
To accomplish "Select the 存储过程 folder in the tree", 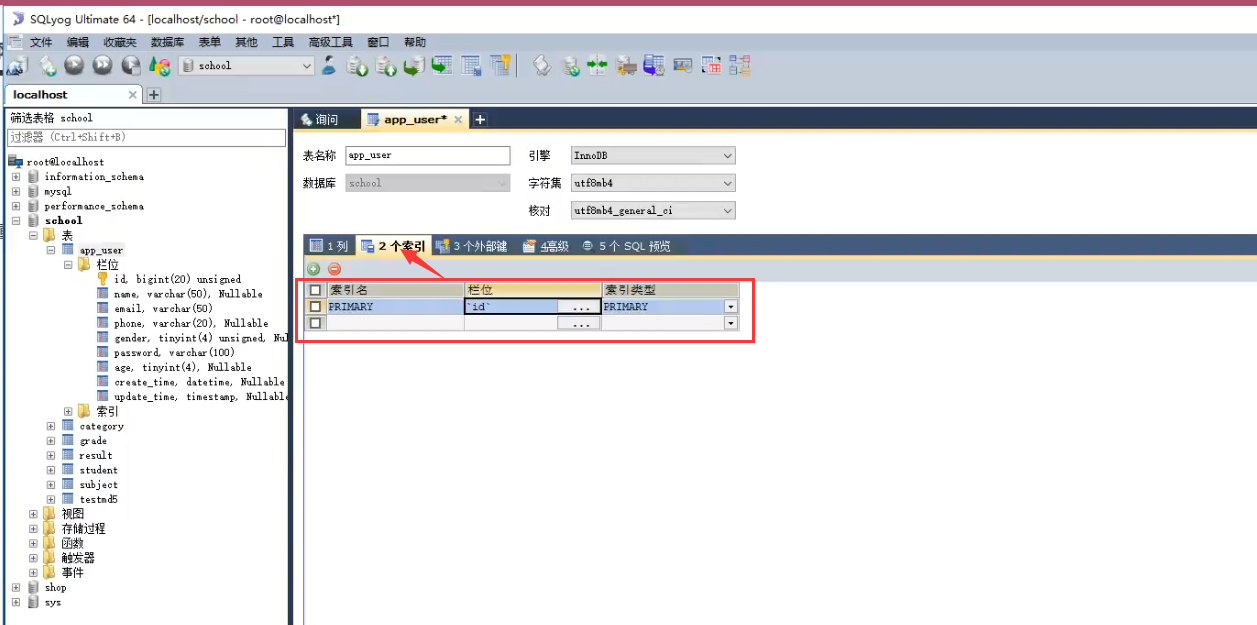I will [83, 529].
